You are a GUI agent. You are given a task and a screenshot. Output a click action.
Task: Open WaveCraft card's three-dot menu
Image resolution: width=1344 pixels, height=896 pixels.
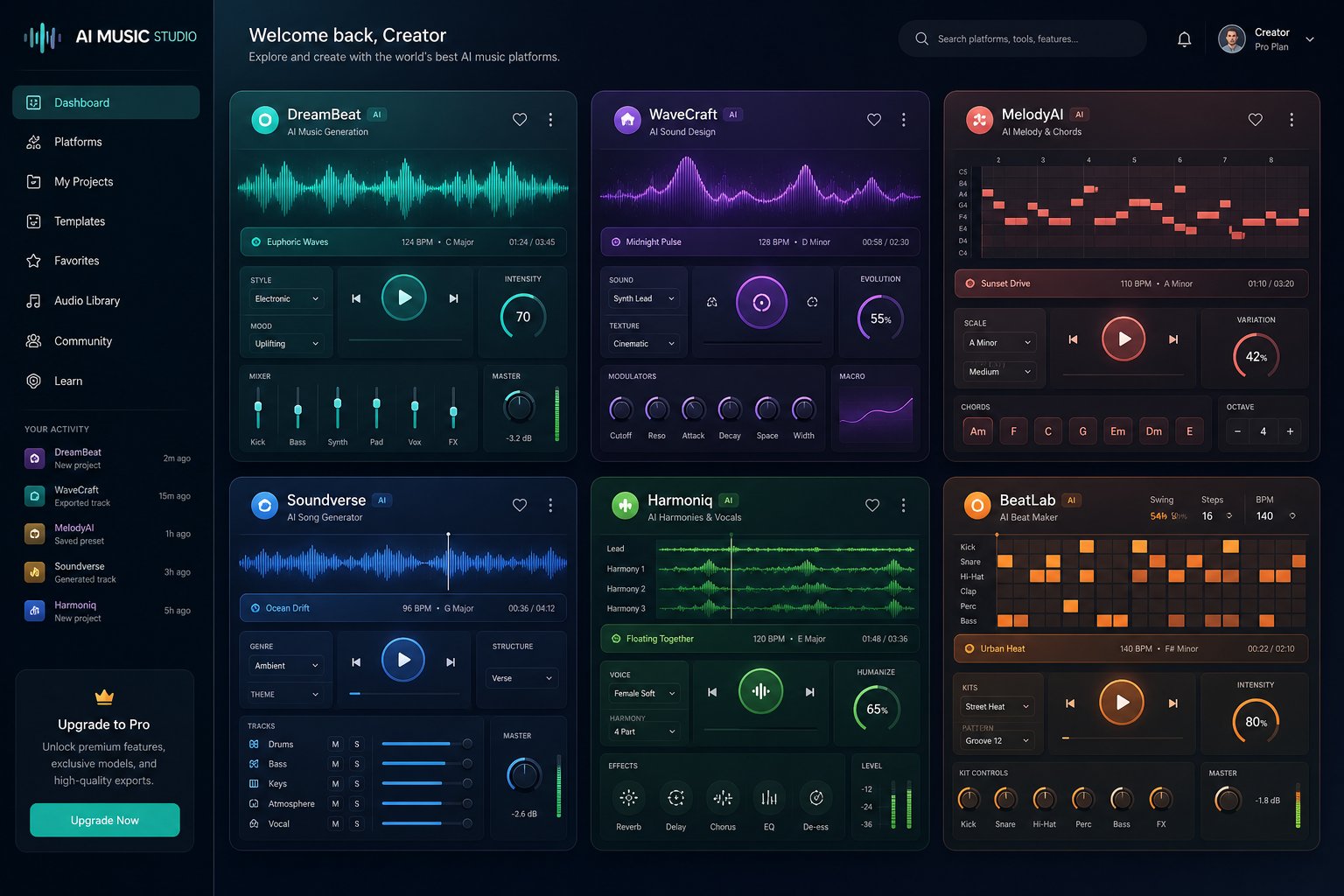pyautogui.click(x=904, y=120)
